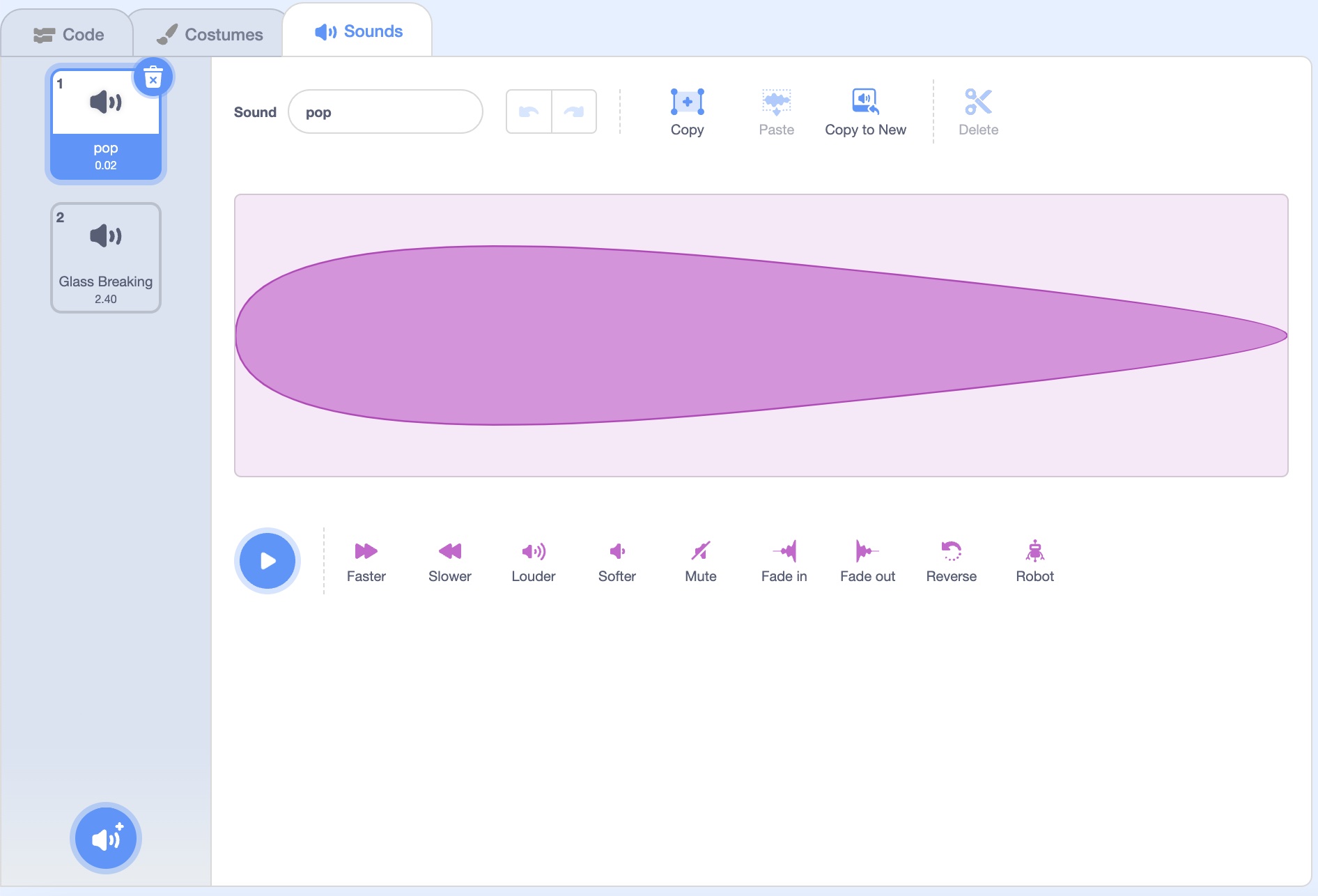Viewport: 1318px width, 896px height.
Task: Make the sound Louder
Action: pyautogui.click(x=534, y=562)
